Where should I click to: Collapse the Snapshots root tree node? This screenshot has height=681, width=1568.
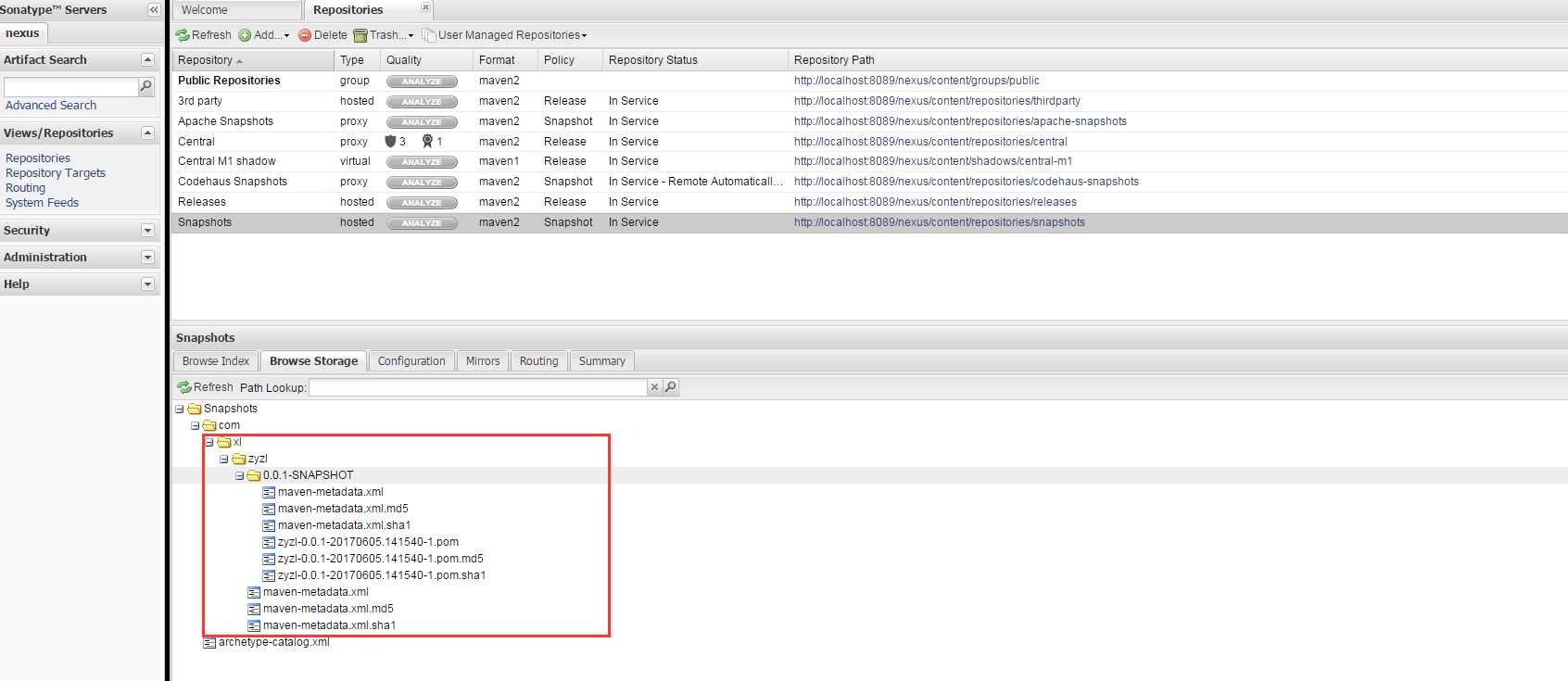180,409
